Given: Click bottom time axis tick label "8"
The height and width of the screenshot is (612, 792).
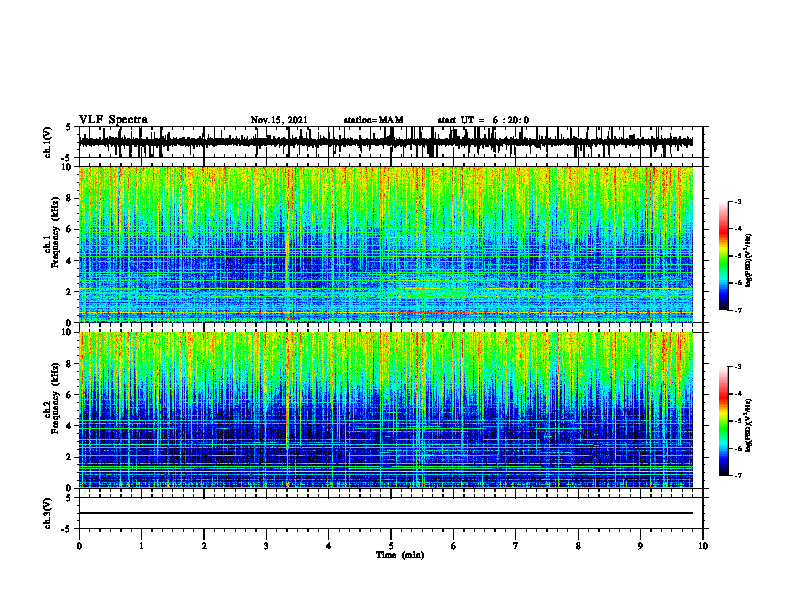Looking at the screenshot, I should point(578,546).
